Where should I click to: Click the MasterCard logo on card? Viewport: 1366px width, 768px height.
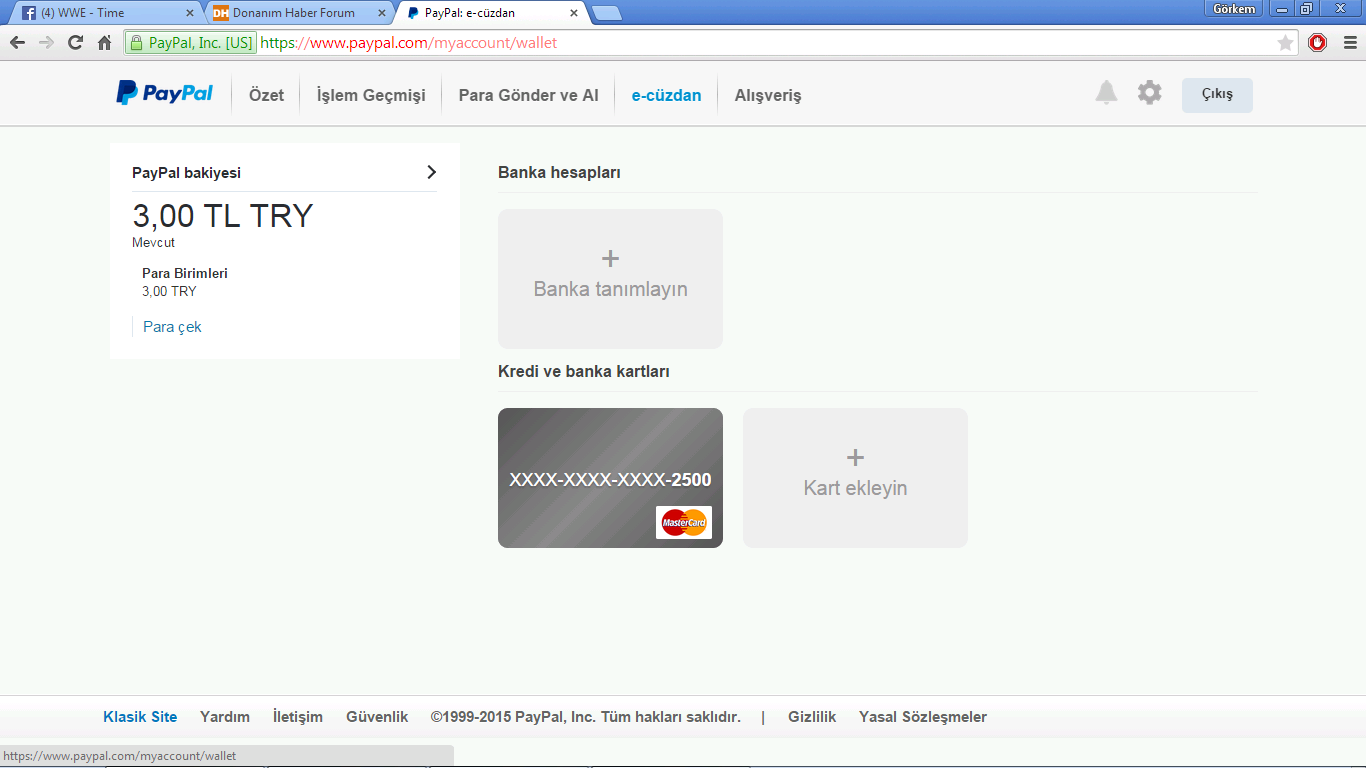(x=684, y=522)
